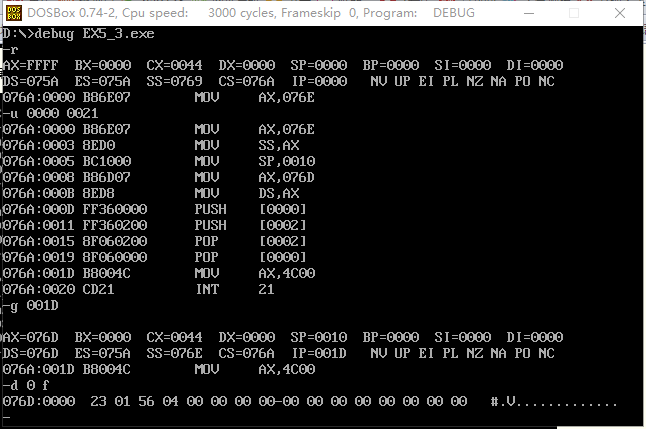Viewport: 646px width, 429px height.
Task: Click the debug prompt cursor on last line
Action: [6, 417]
